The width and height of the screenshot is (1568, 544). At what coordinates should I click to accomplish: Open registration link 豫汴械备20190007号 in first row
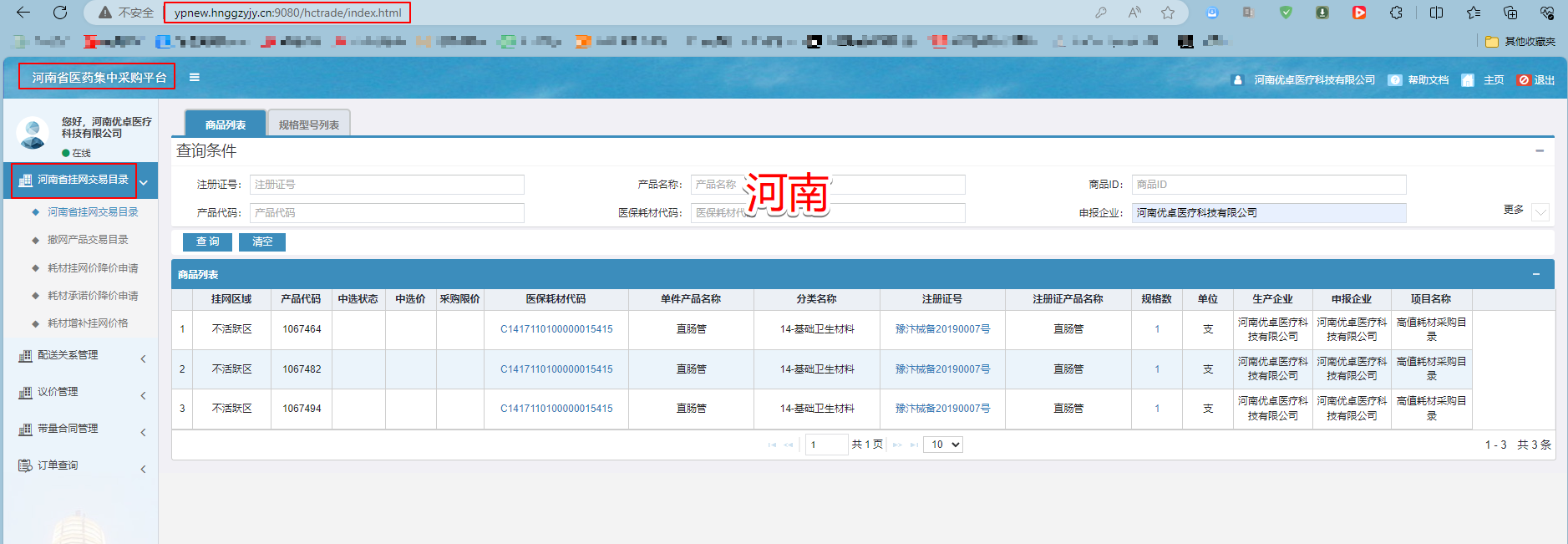click(942, 329)
